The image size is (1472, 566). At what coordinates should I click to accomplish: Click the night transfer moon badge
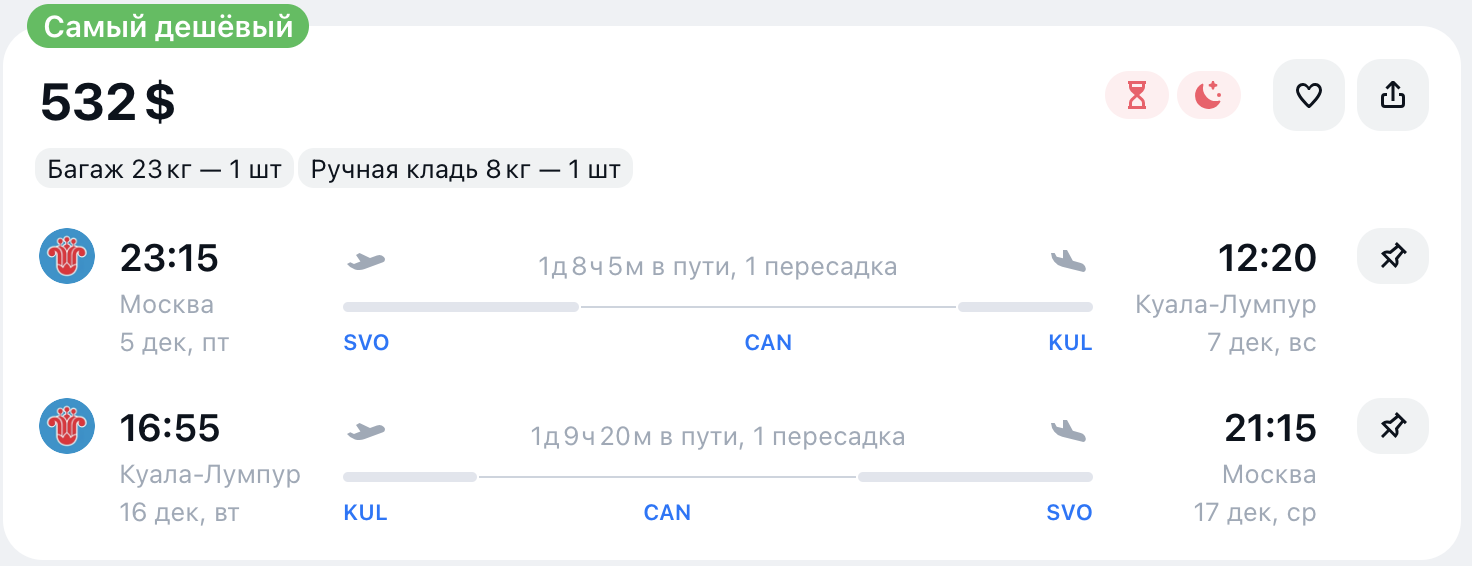pos(1209,96)
